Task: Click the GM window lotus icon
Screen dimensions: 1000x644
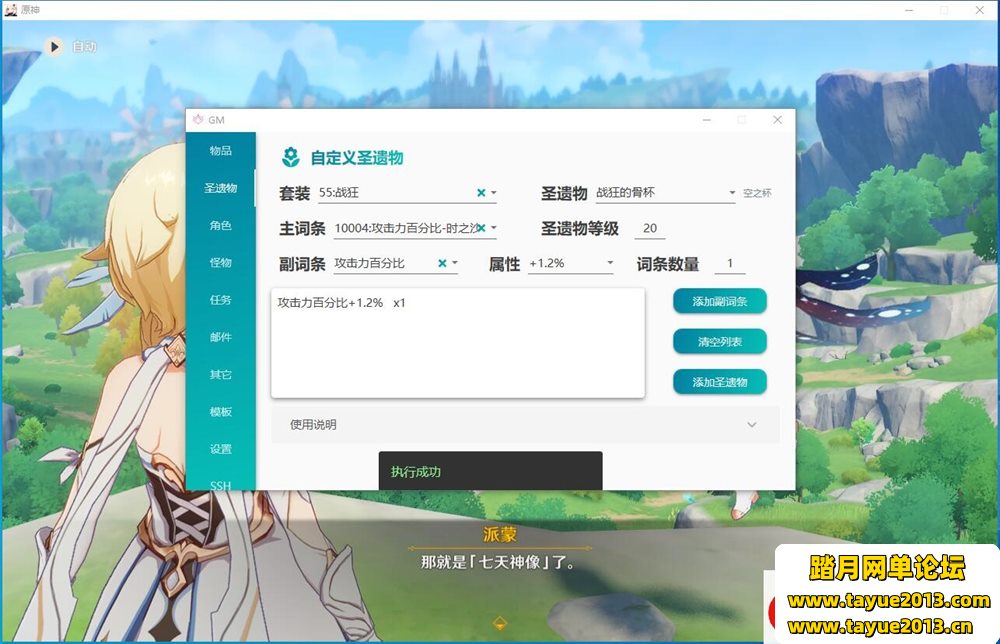Action: tap(198, 119)
